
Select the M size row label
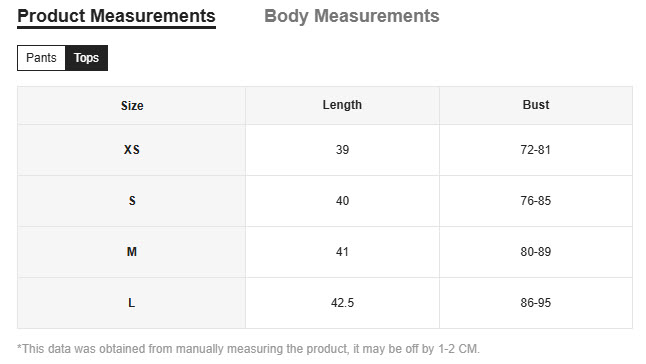pos(131,252)
